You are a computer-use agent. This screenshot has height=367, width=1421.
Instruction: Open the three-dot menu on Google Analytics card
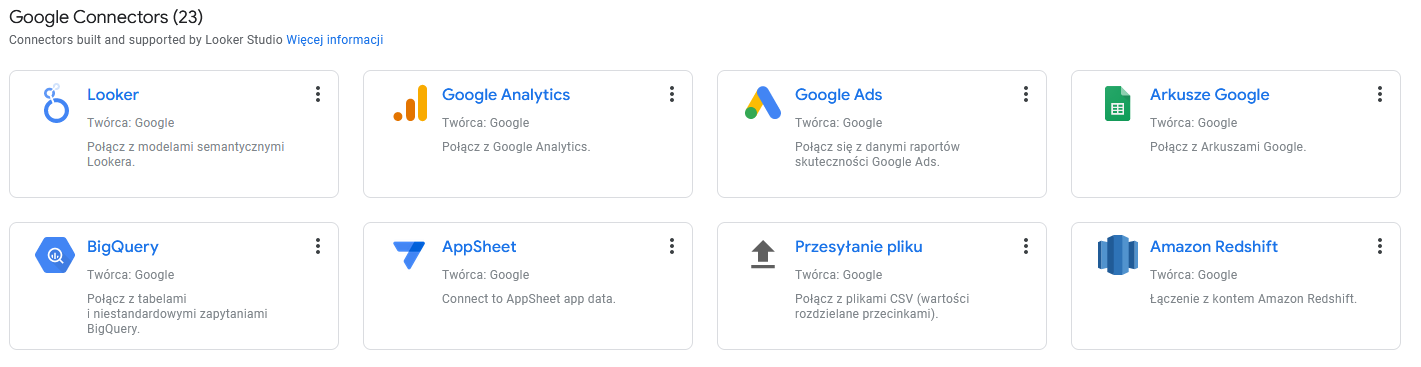pyautogui.click(x=672, y=94)
